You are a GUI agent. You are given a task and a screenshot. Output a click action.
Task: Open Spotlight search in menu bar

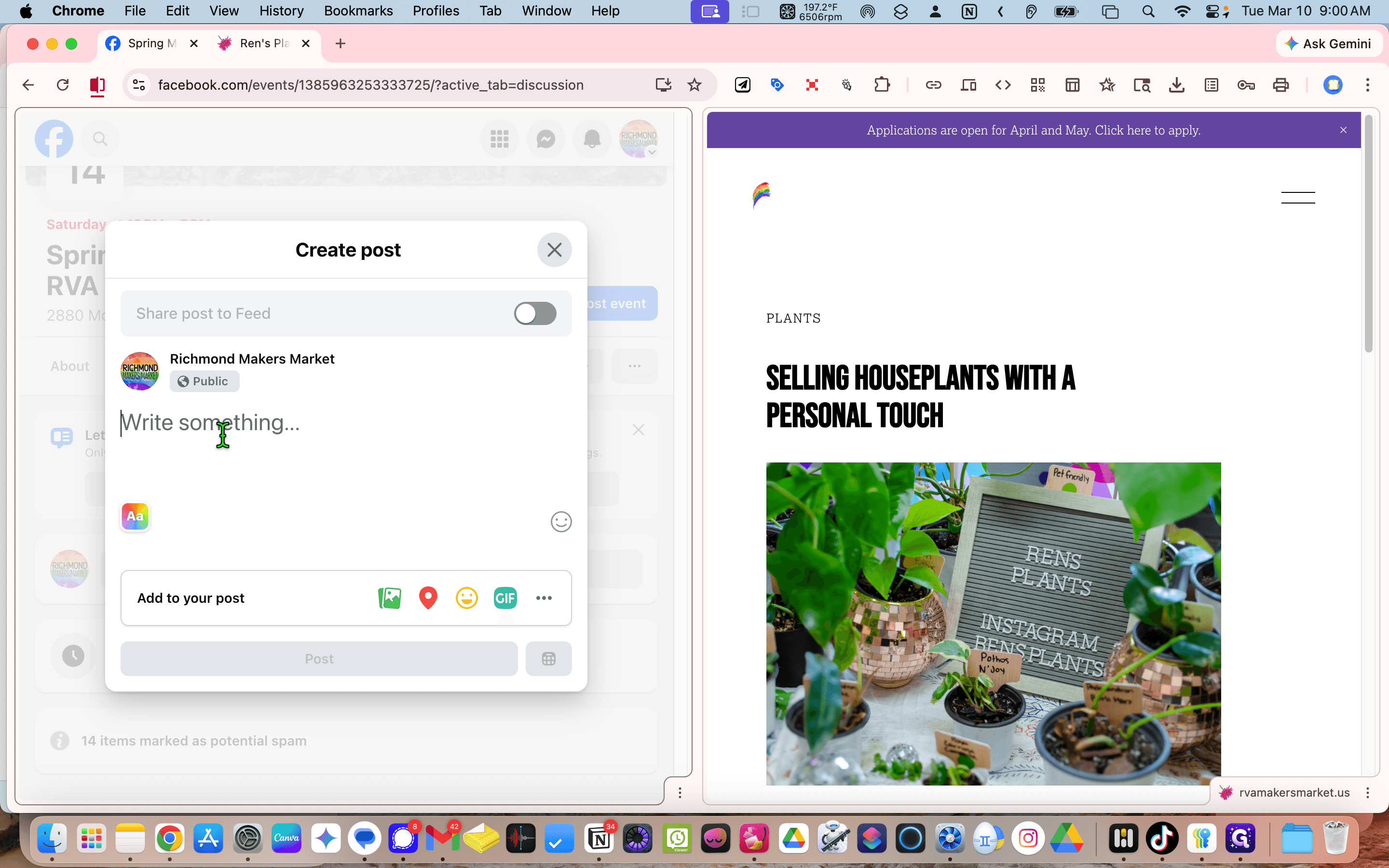[1148, 11]
